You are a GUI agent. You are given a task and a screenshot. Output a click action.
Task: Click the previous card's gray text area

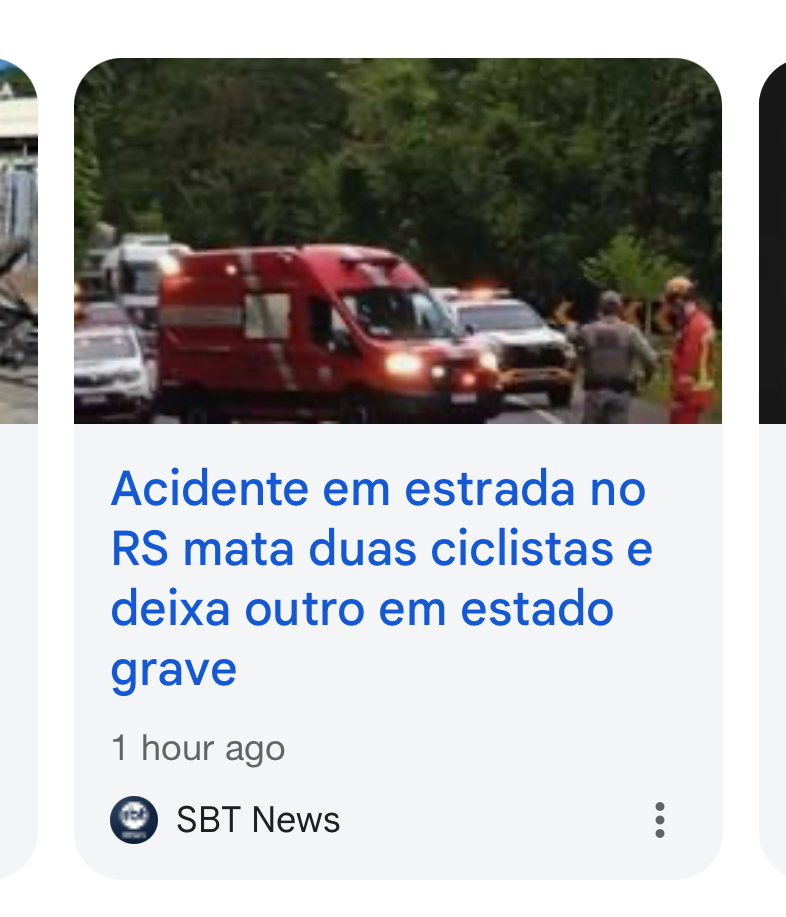(19, 649)
